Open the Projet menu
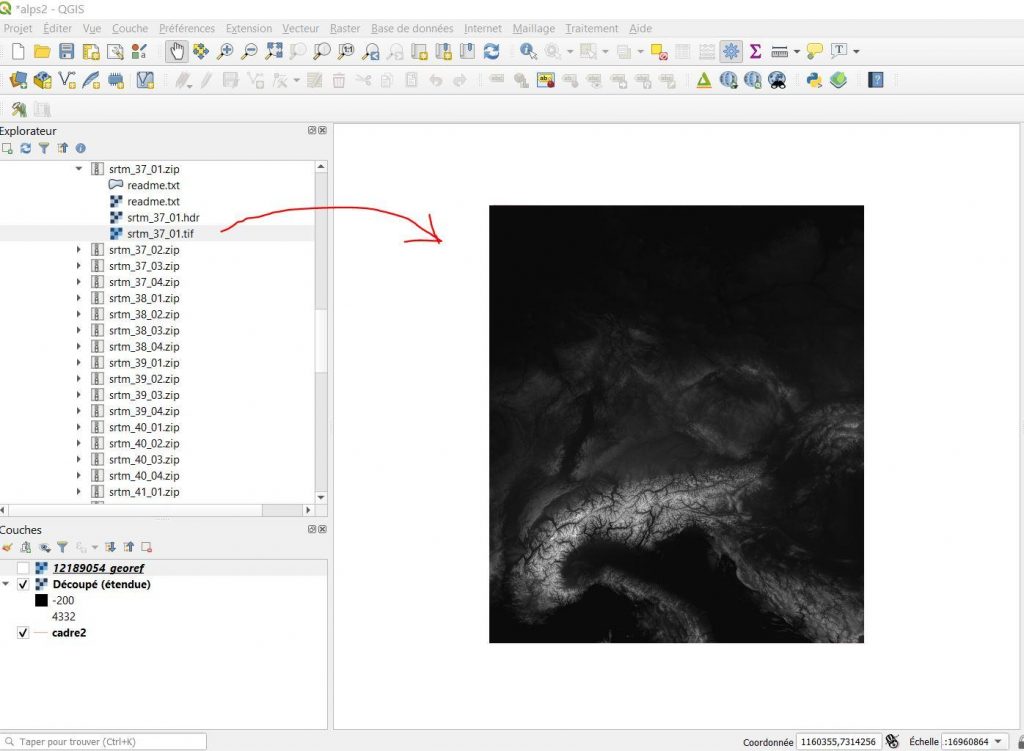1024x751 pixels. (18, 29)
